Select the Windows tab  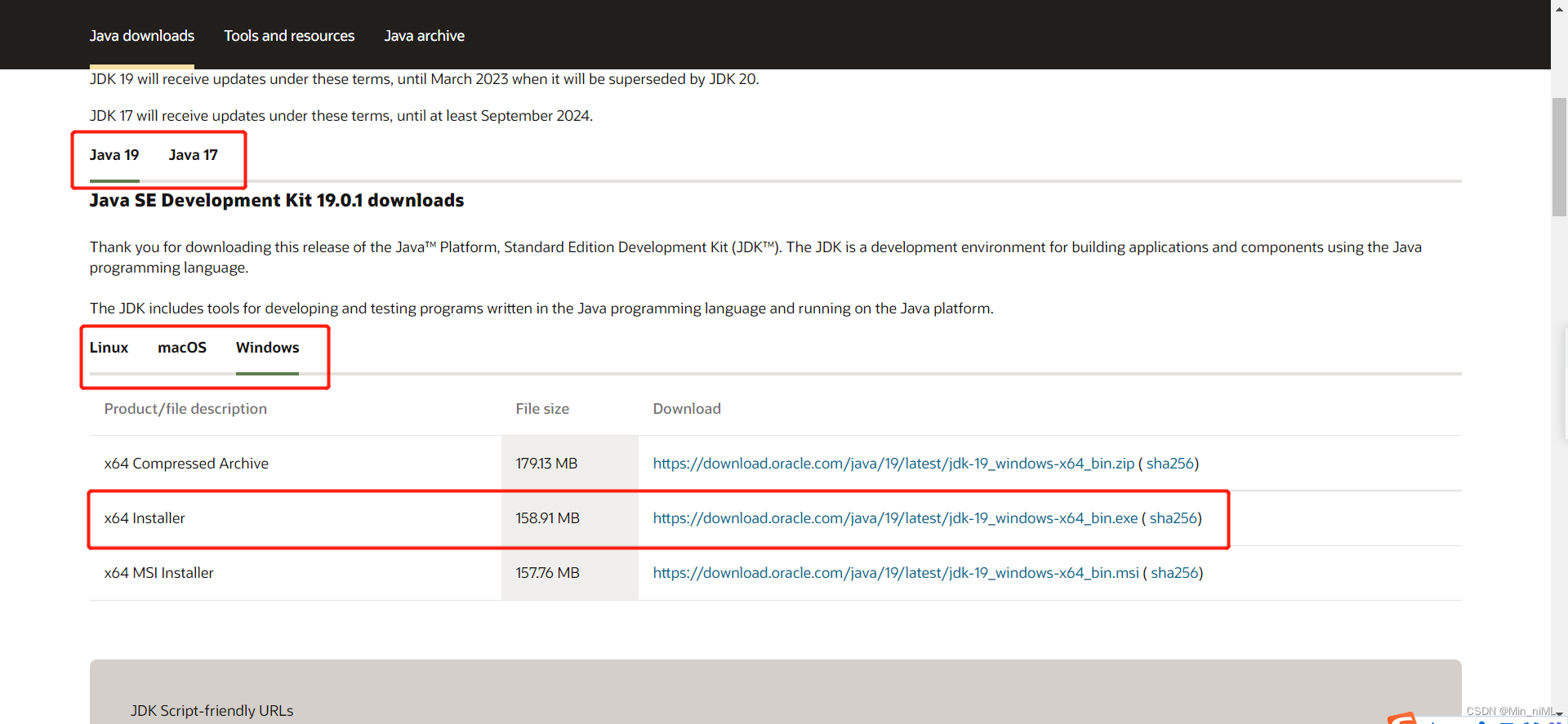(268, 348)
